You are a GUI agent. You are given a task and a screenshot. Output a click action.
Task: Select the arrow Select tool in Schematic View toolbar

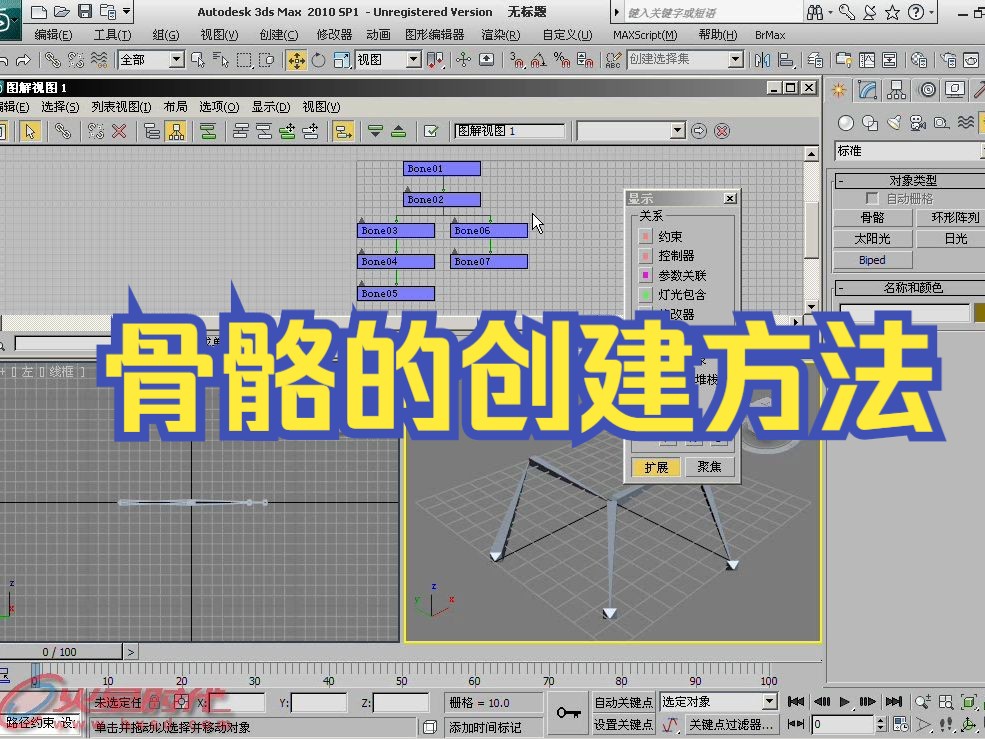(31, 130)
